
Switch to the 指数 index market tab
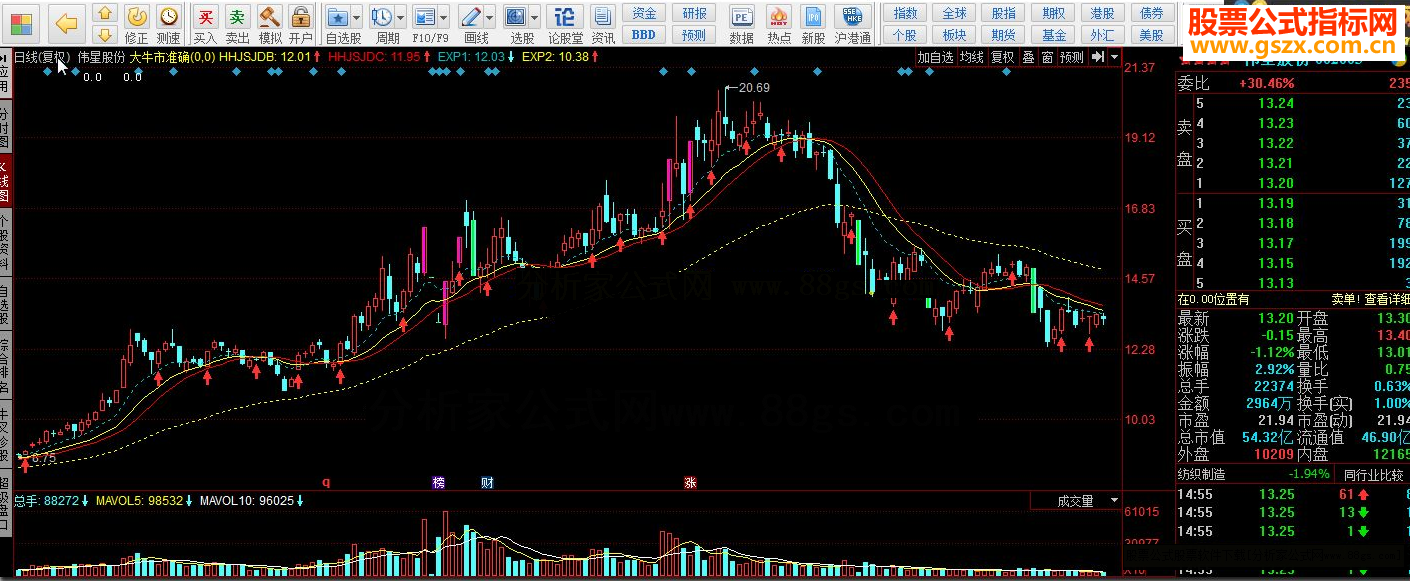coord(905,13)
